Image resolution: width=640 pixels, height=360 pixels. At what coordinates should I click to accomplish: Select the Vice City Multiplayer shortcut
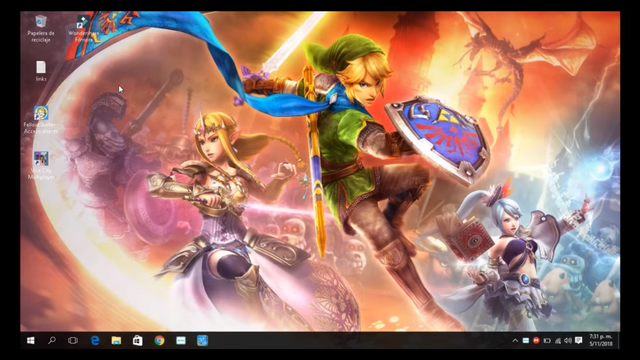[x=41, y=165]
